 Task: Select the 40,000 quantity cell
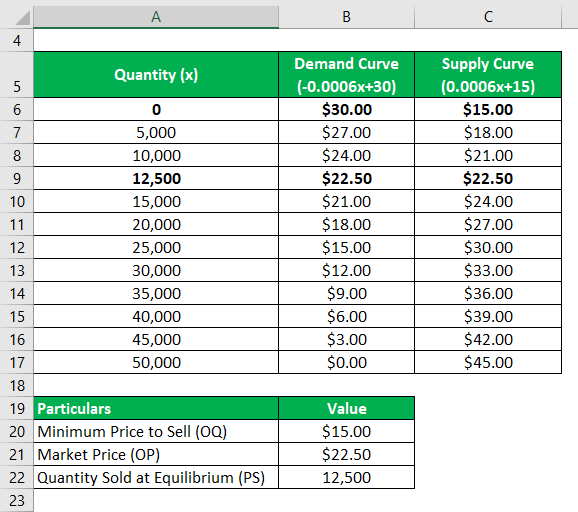pos(156,316)
